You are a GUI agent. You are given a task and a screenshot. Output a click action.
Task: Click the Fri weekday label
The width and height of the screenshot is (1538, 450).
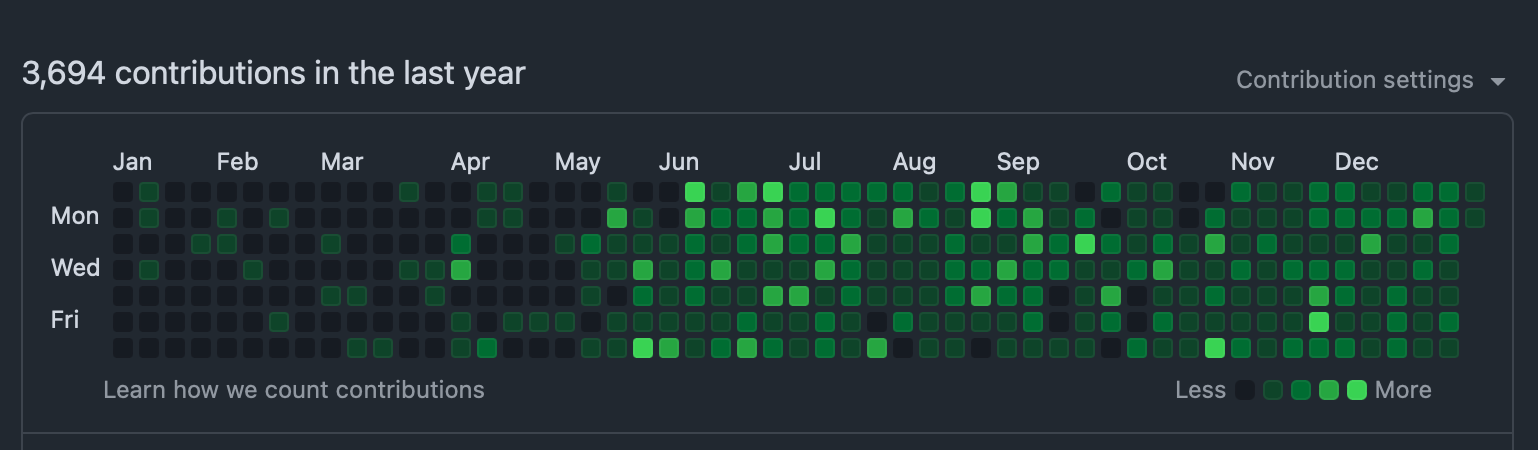click(67, 320)
